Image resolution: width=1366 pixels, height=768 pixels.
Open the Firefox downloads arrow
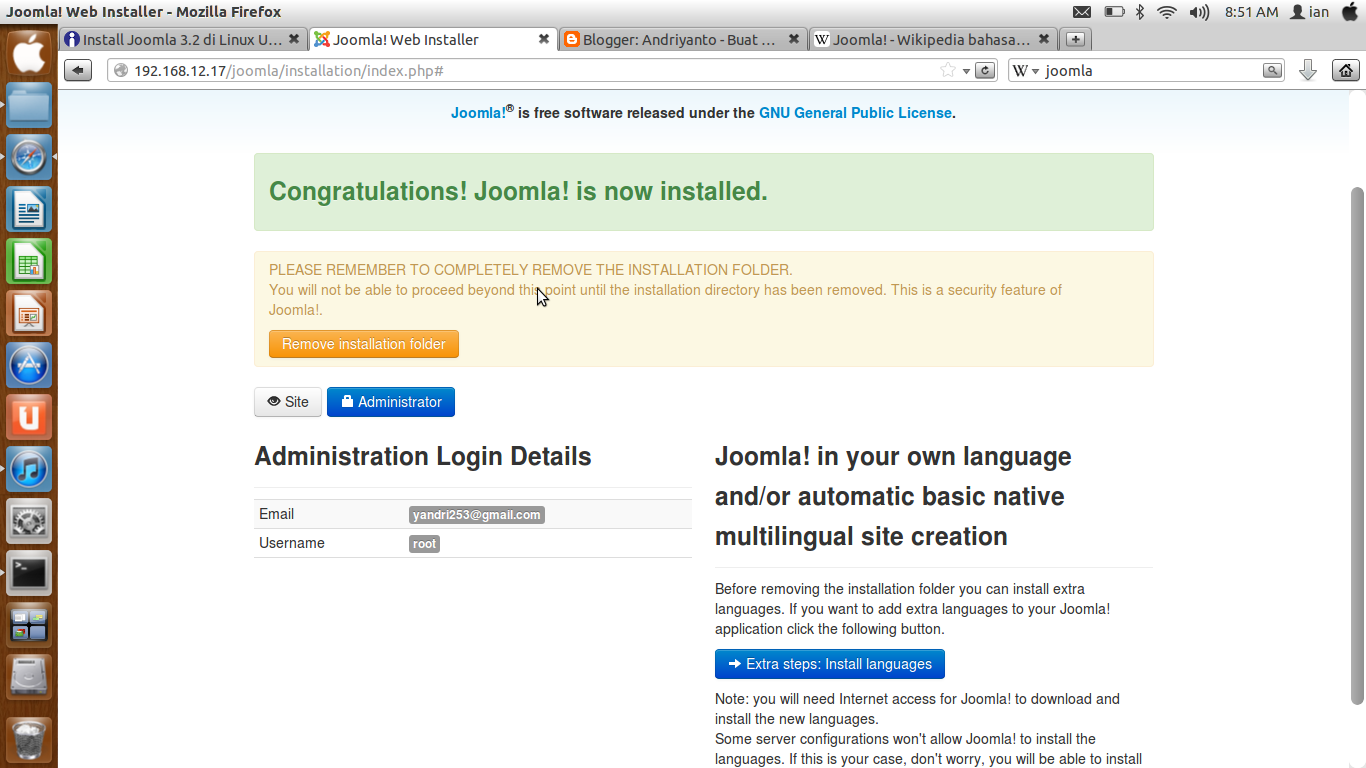point(1307,70)
